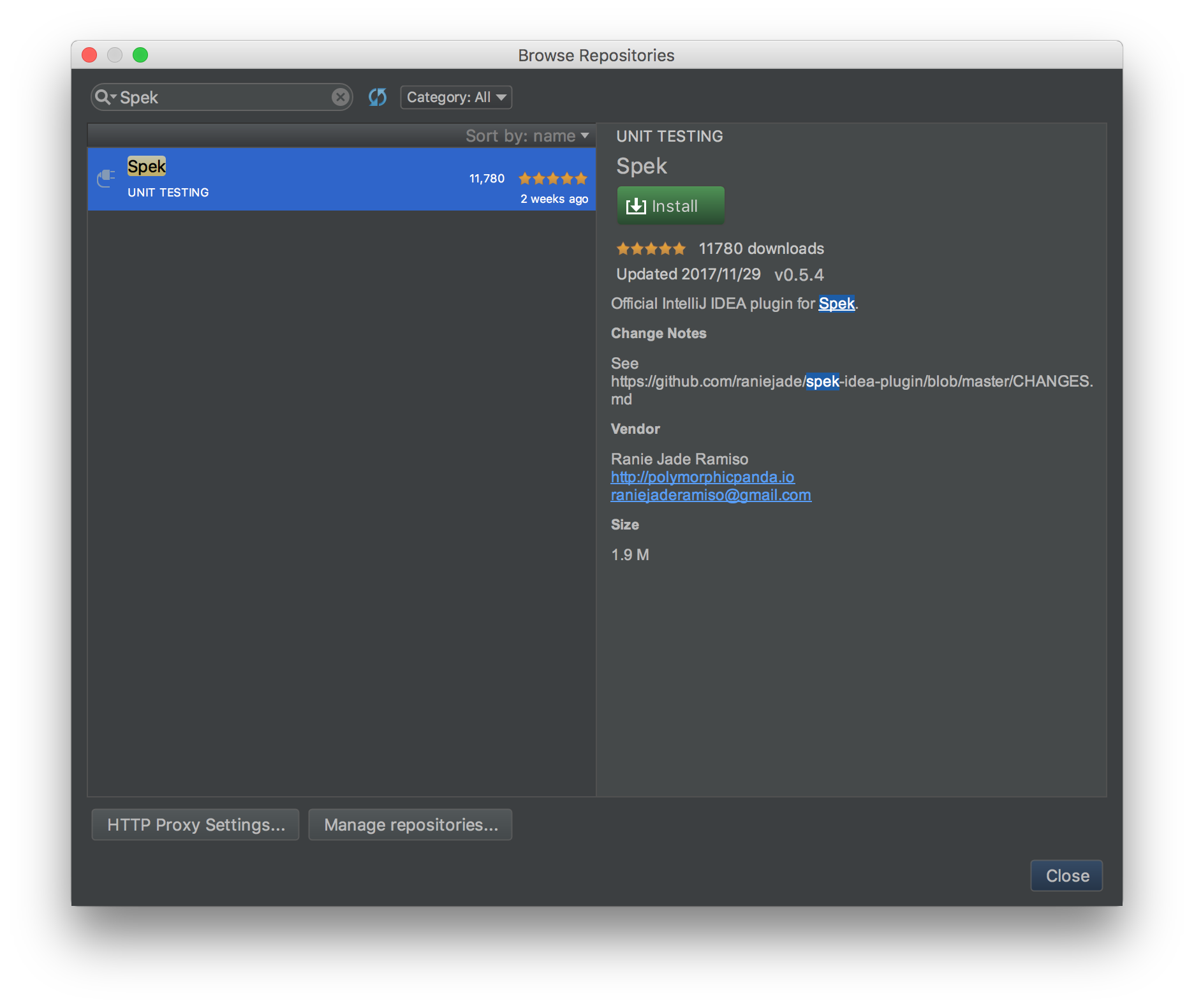This screenshot has height=1008, width=1194.
Task: Open the Category: All dropdown
Action: pos(455,97)
